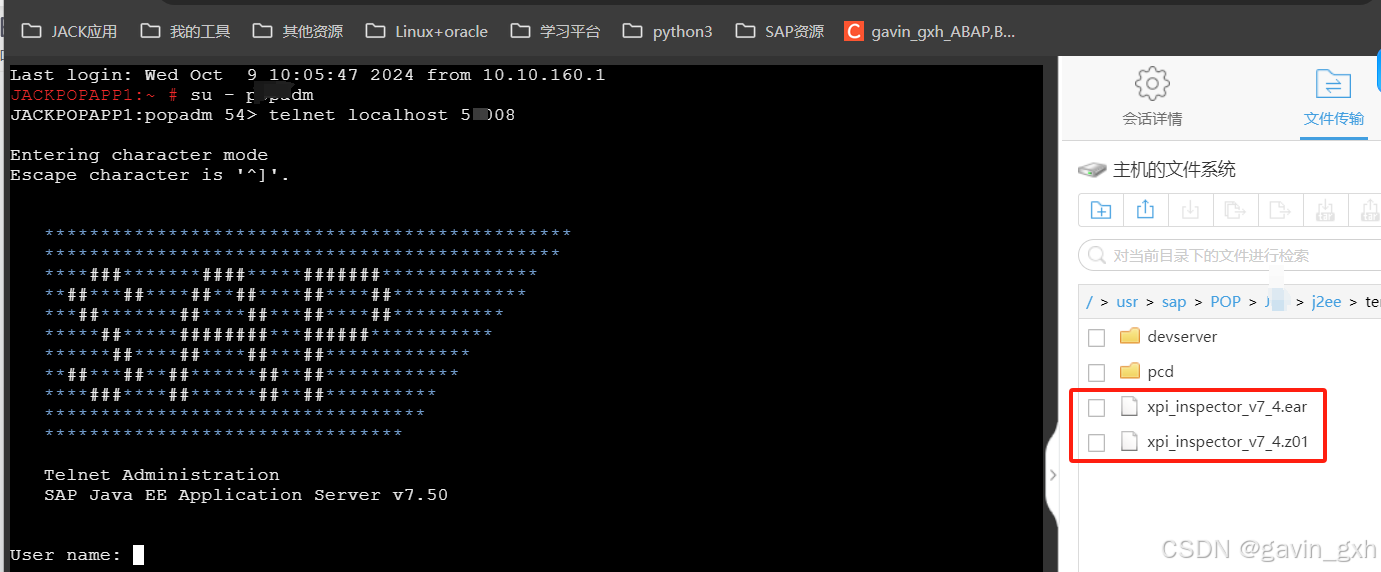Open the pcd folder
This screenshot has width=1381, height=572.
point(1160,372)
